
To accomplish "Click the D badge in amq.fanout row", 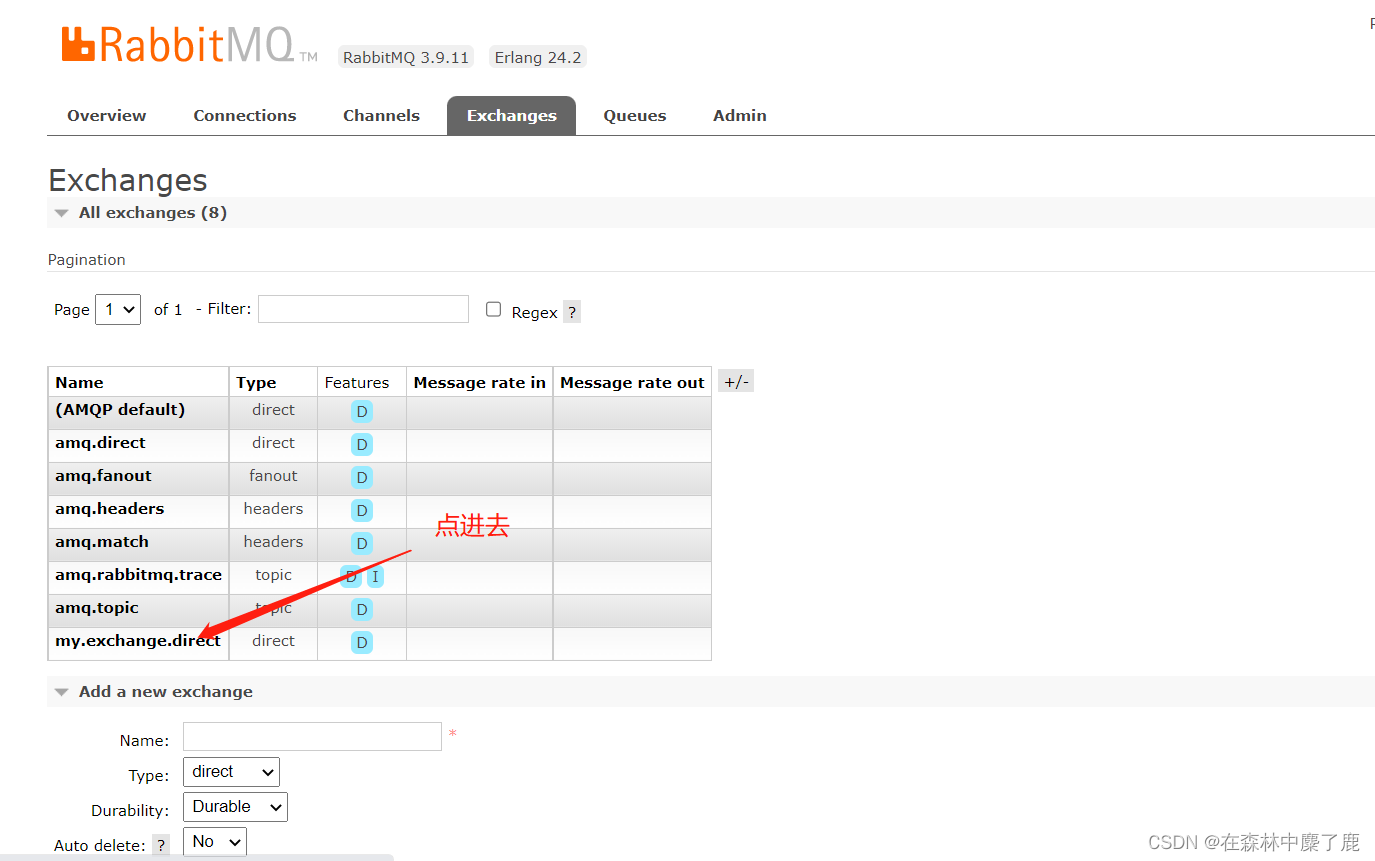I will pyautogui.click(x=362, y=477).
